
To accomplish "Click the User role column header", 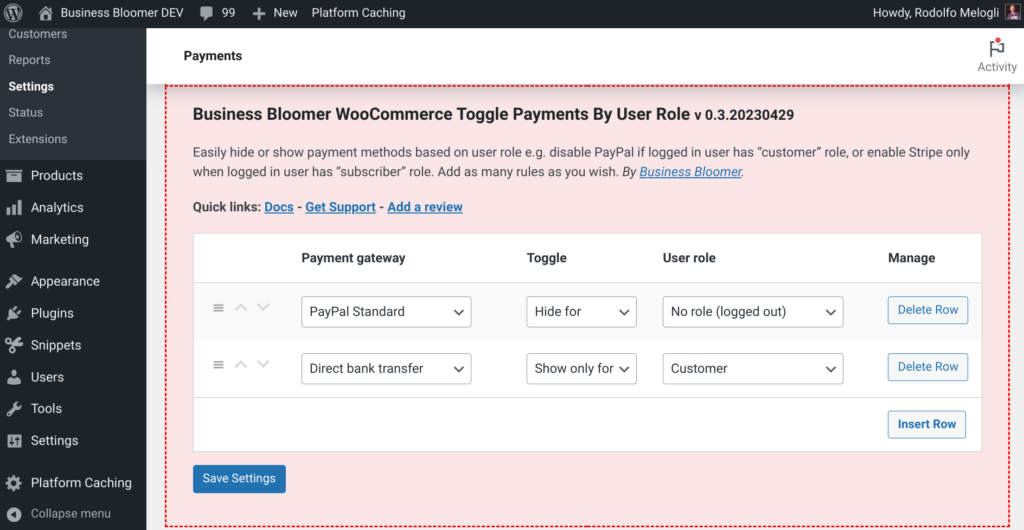I will point(689,258).
